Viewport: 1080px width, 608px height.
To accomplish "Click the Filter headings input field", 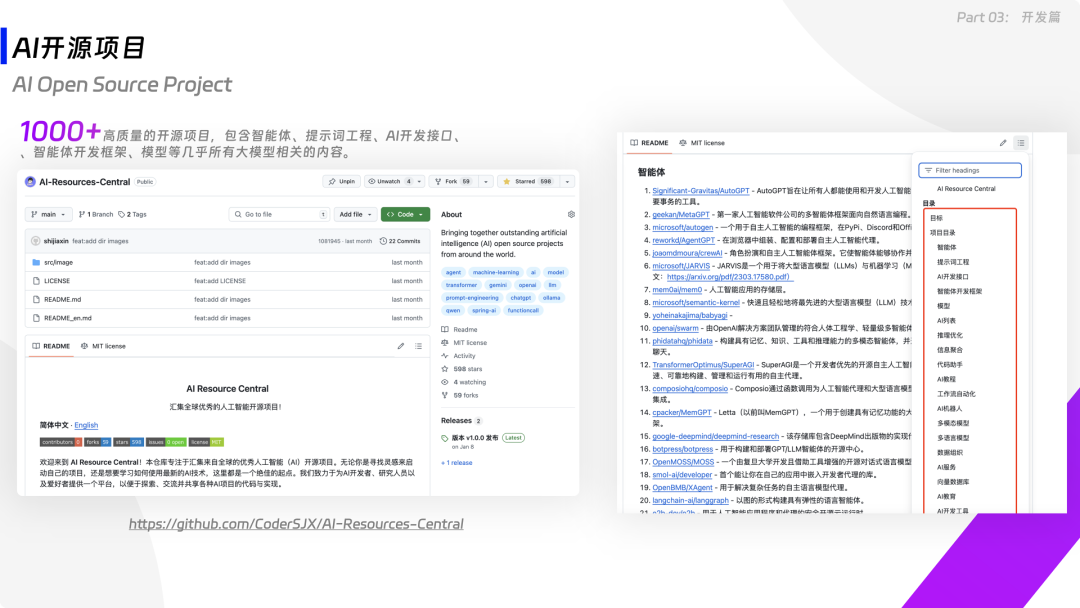I will tap(970, 170).
